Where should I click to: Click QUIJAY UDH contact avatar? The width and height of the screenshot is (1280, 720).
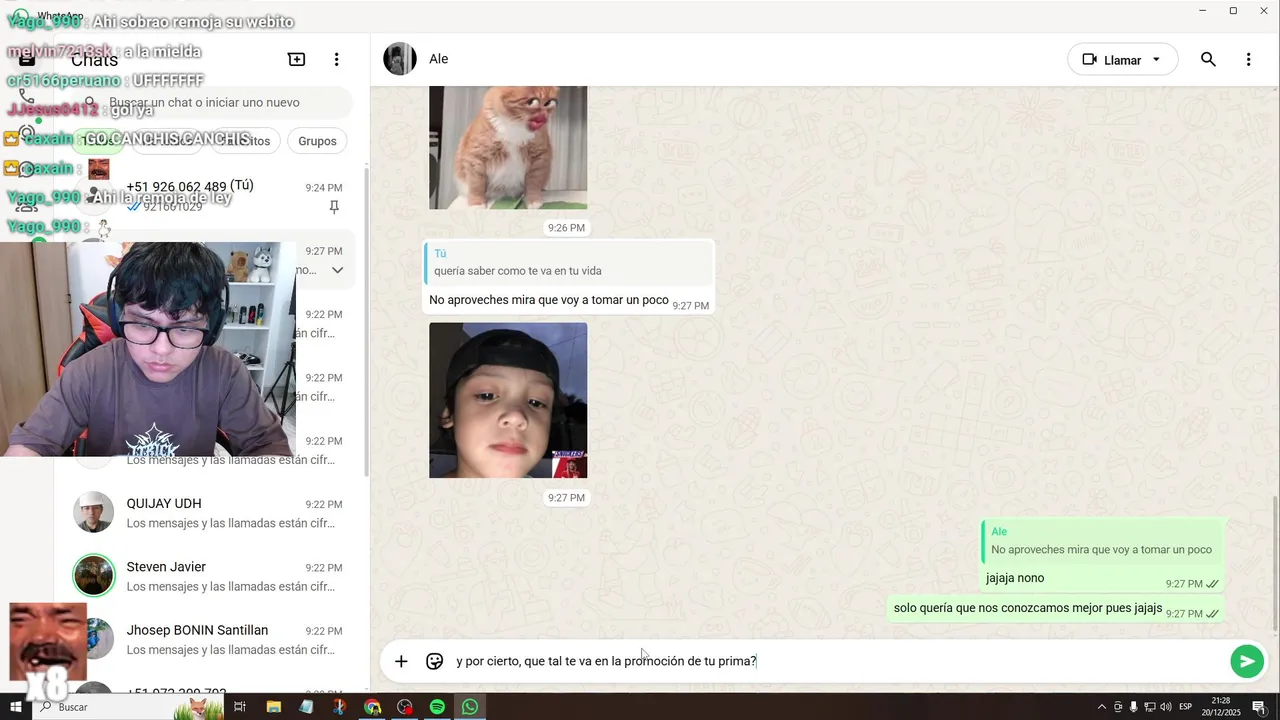93,512
